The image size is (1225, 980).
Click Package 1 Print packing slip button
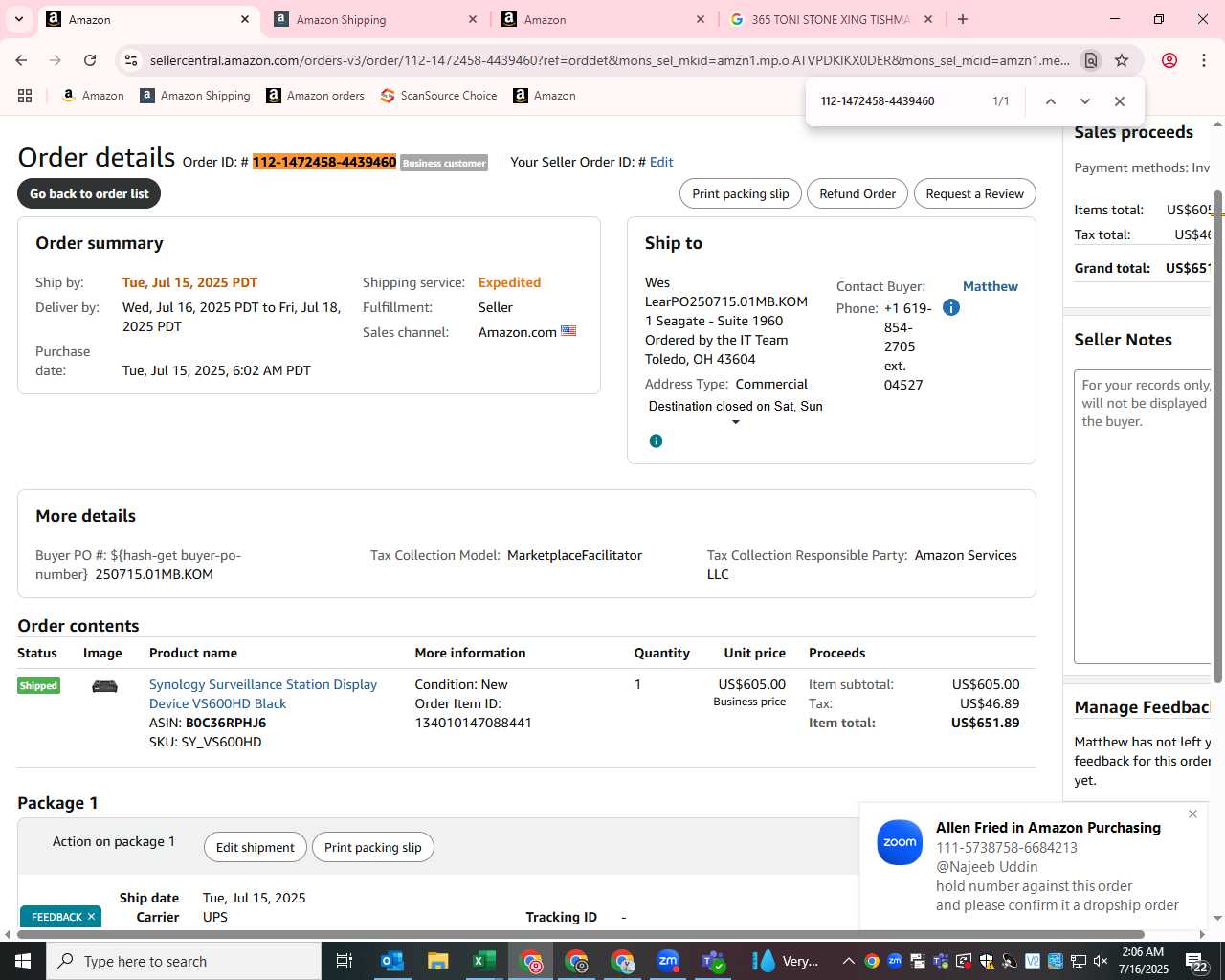point(372,847)
